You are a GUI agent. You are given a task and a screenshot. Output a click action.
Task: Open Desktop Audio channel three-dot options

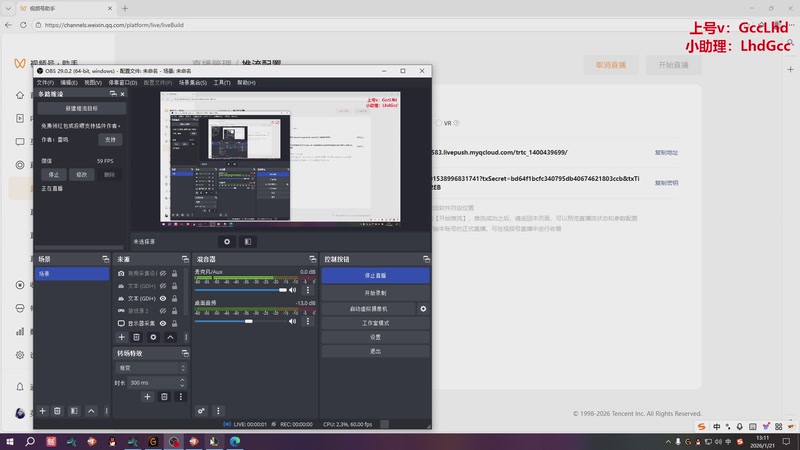(x=308, y=321)
